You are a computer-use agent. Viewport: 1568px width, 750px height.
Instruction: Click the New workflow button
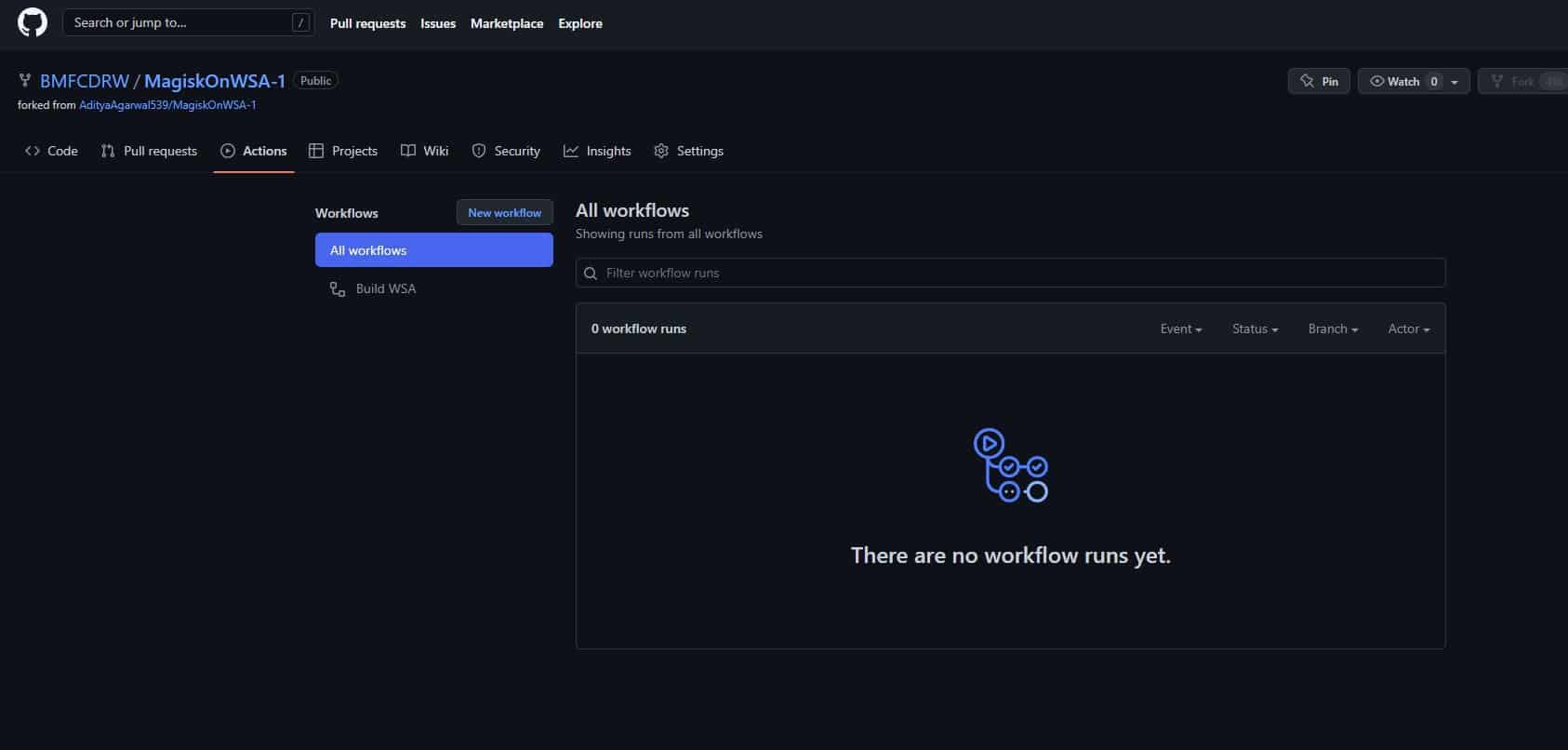504,213
